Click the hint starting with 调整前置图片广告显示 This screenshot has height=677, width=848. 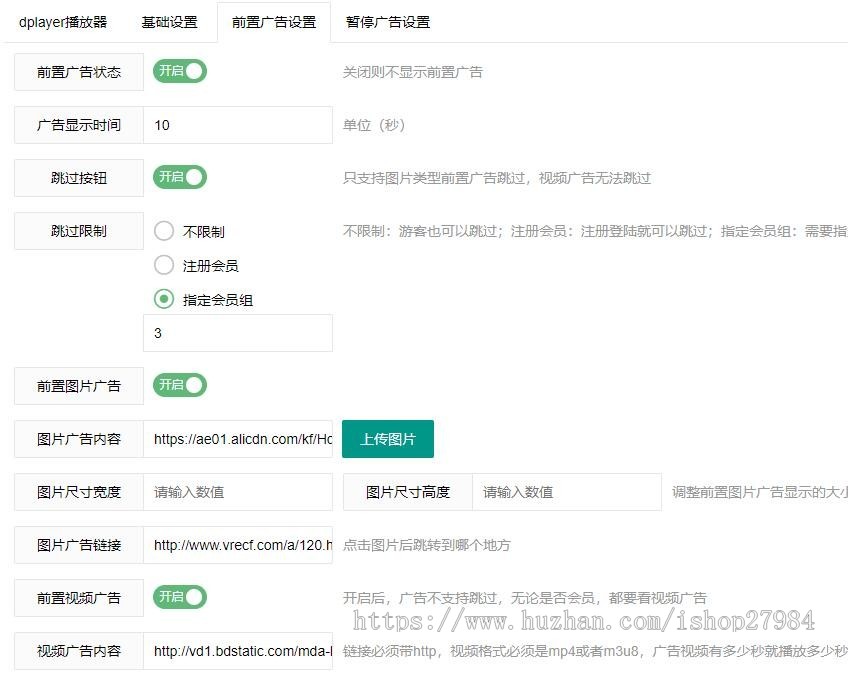pos(759,492)
